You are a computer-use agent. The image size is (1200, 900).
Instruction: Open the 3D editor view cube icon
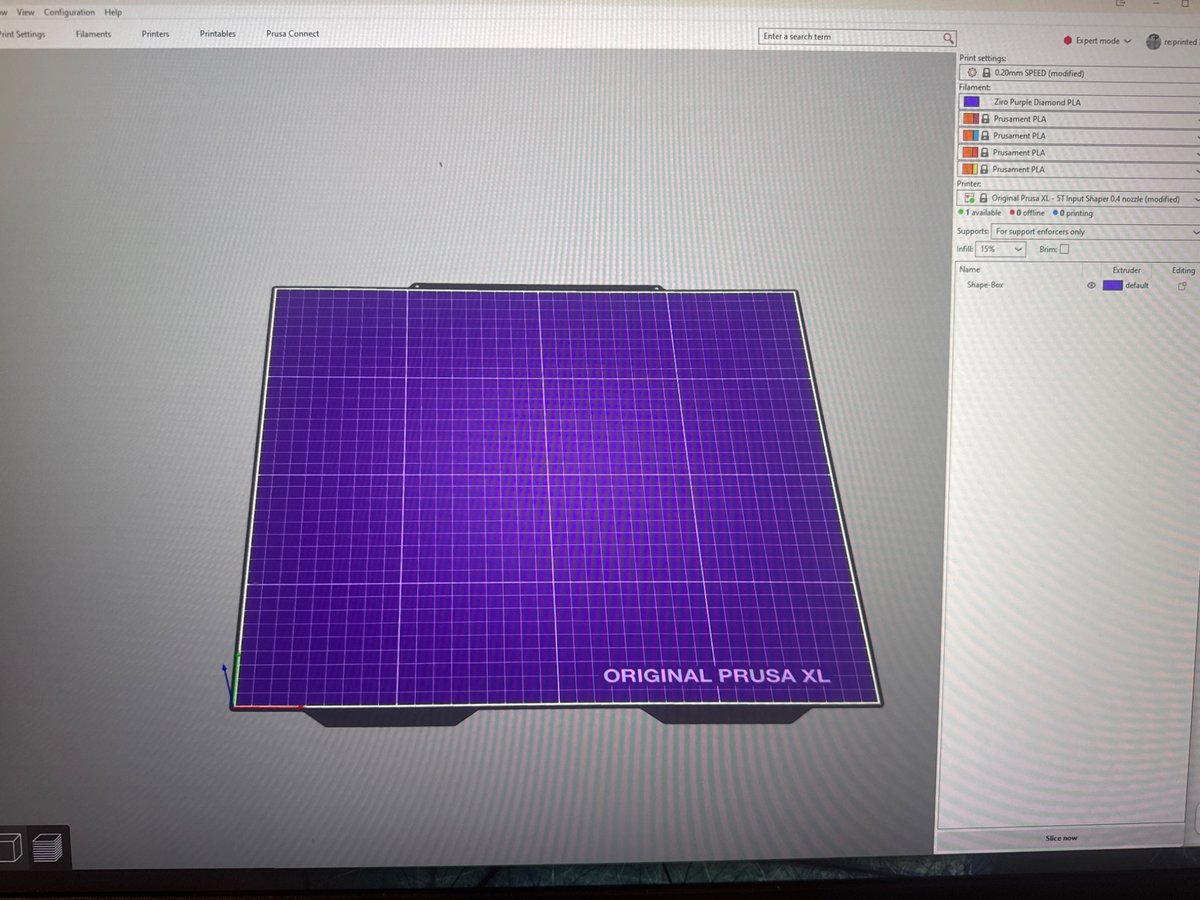point(12,847)
